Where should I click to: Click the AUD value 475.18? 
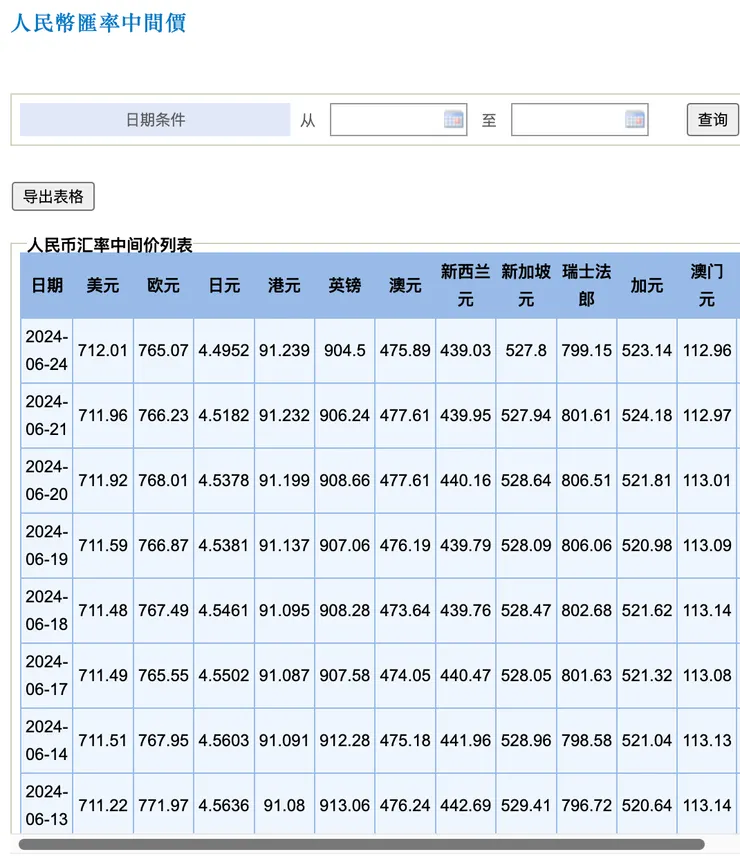(x=405, y=740)
